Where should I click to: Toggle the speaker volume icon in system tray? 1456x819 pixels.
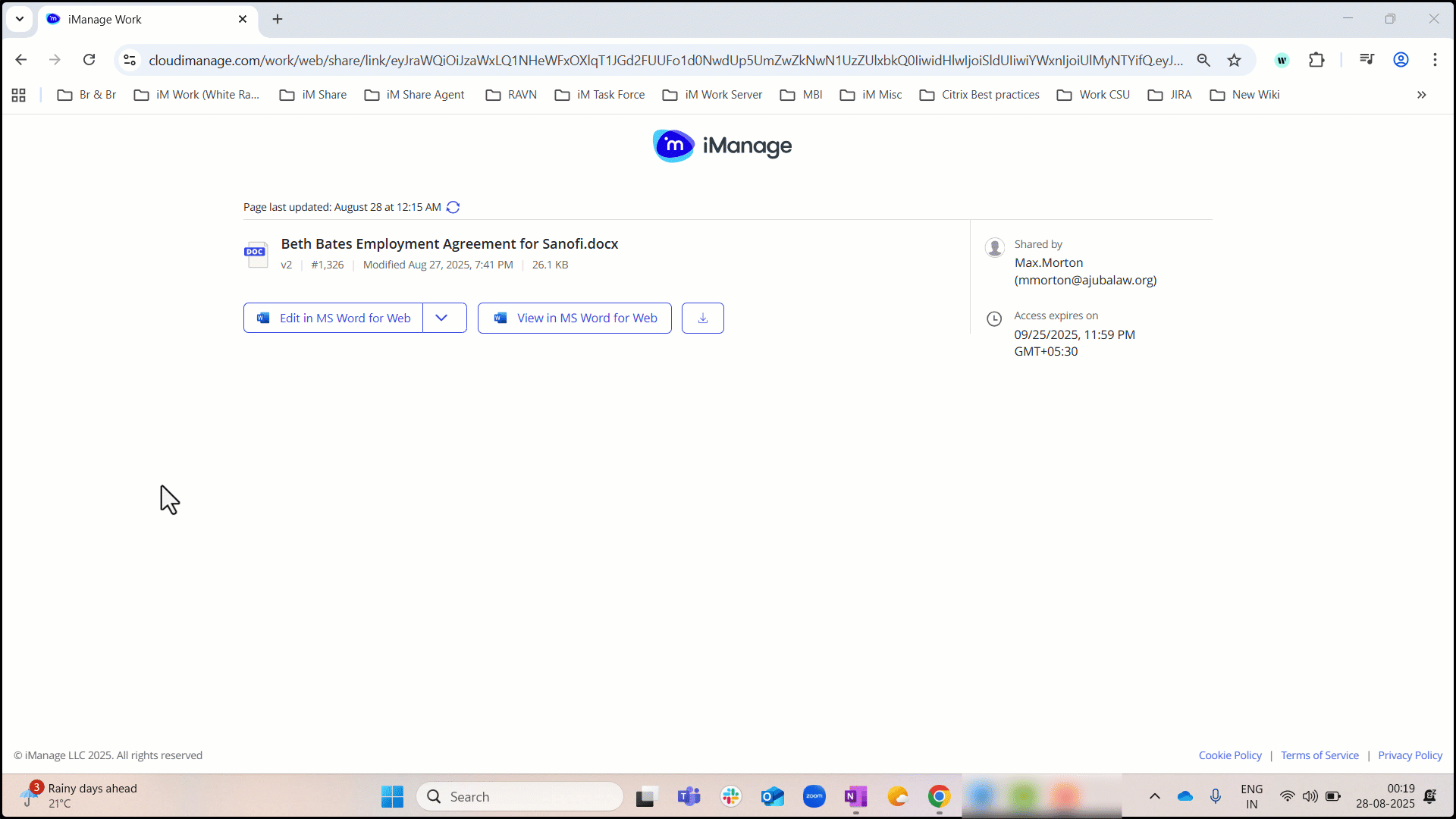click(1311, 797)
